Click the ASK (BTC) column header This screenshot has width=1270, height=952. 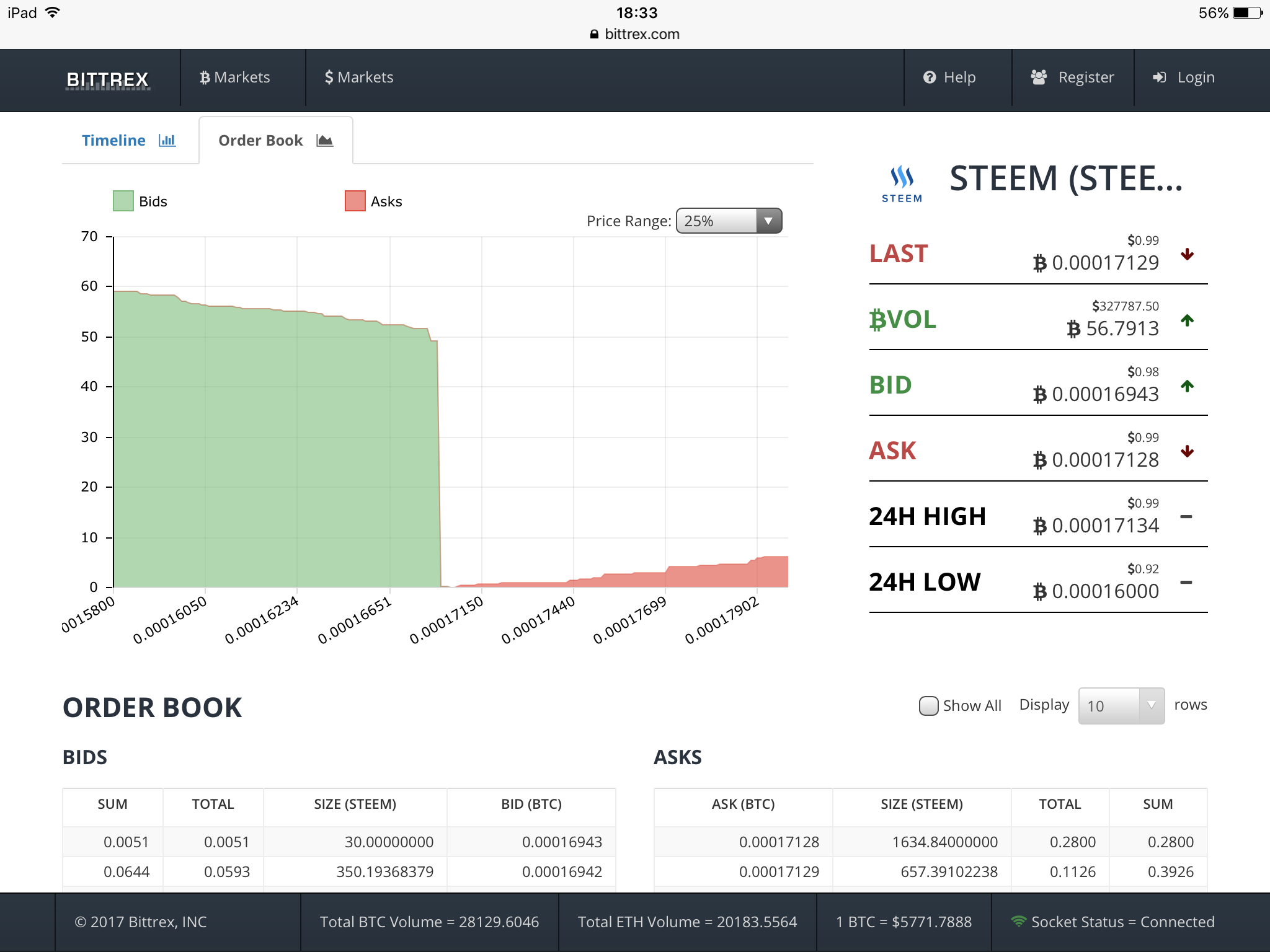coord(743,804)
